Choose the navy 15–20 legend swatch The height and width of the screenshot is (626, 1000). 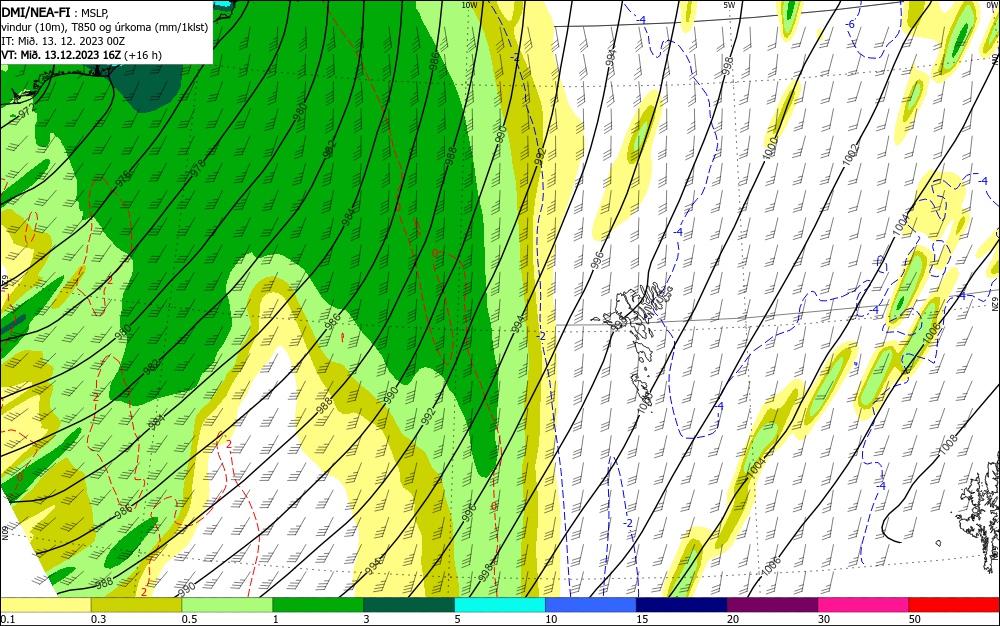pos(682,605)
